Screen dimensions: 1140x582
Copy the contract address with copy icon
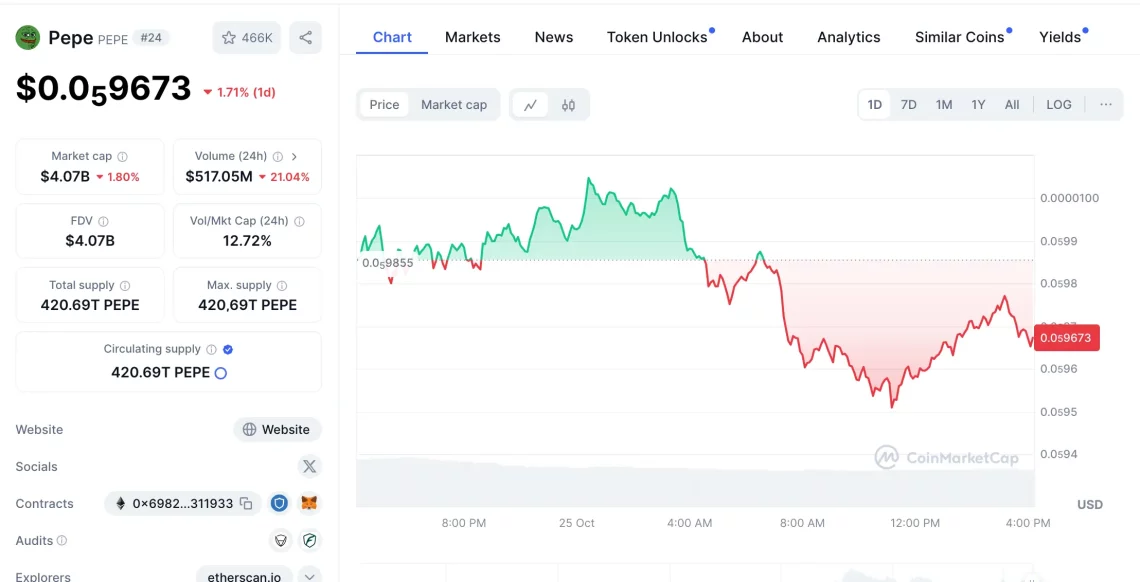click(x=246, y=504)
